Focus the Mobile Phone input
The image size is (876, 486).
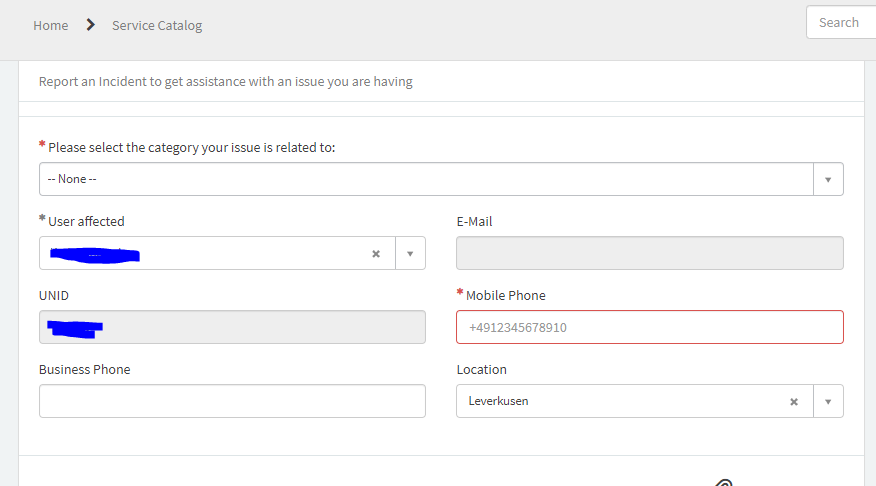coord(650,327)
